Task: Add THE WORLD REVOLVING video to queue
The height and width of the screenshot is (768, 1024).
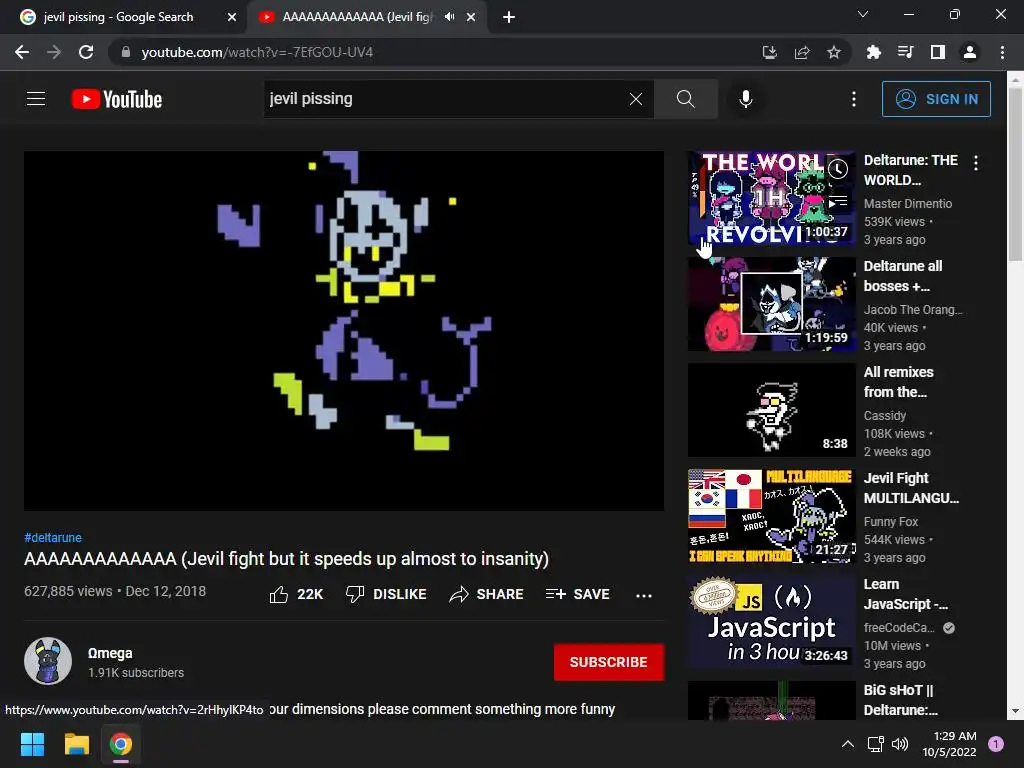Action: [838, 202]
